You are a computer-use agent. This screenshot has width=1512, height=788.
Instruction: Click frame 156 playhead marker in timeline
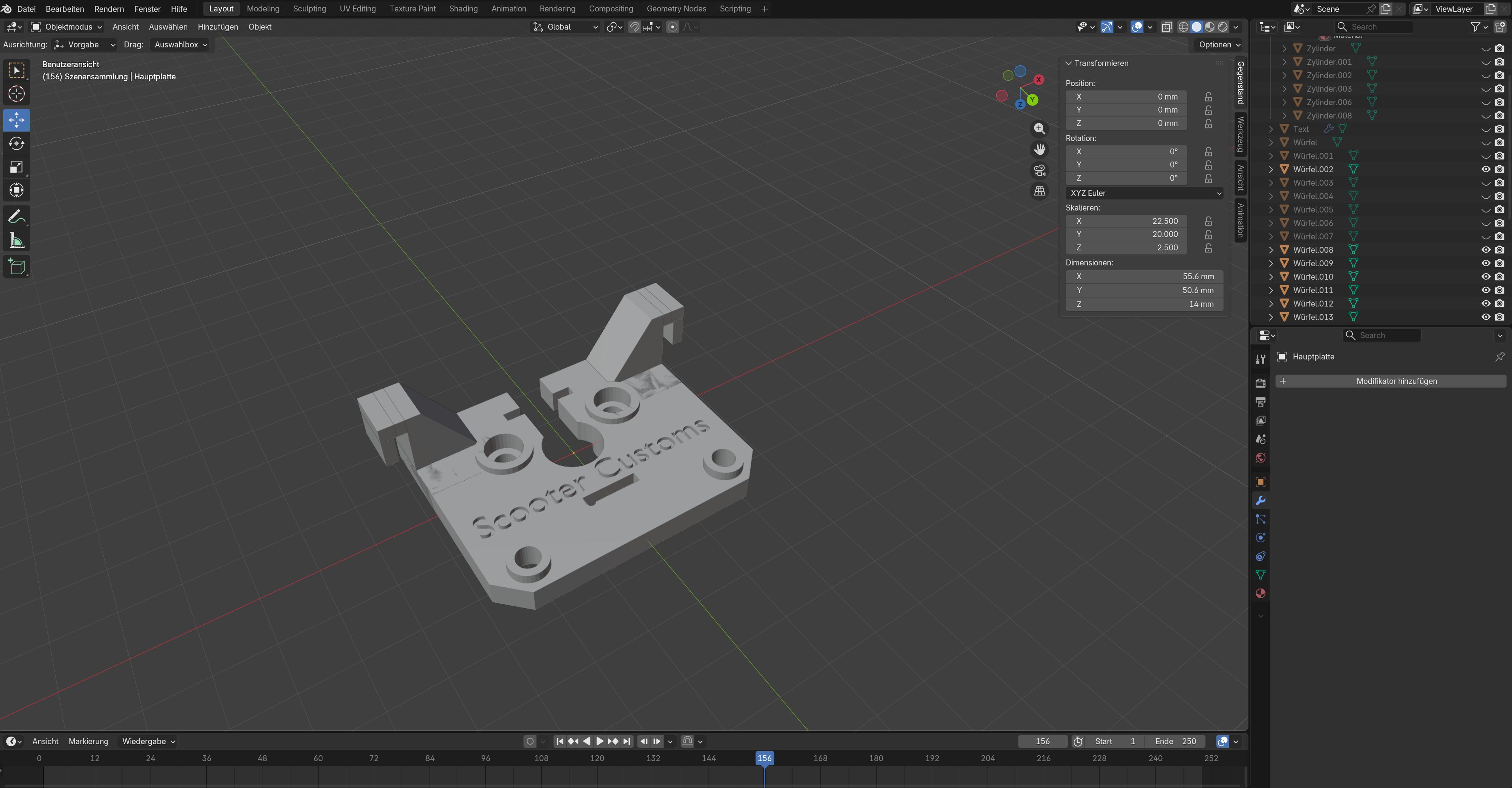click(x=764, y=759)
